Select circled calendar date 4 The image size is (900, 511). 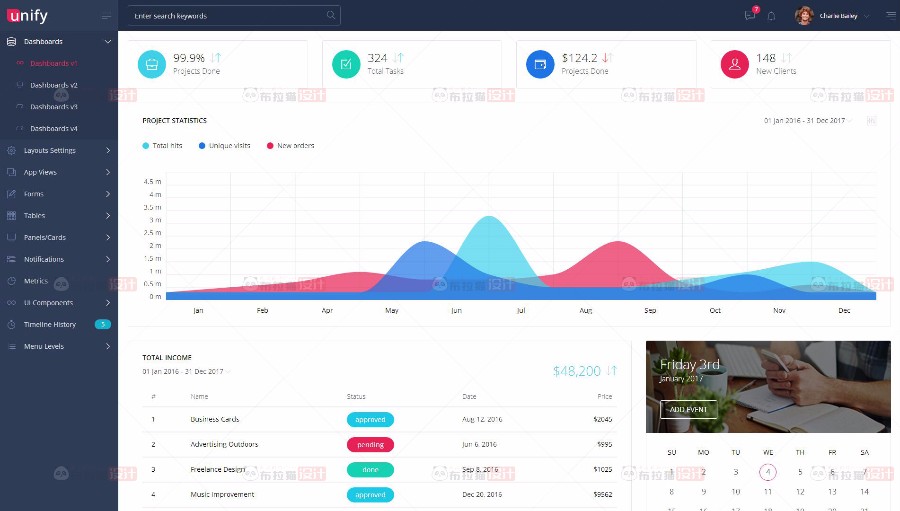[768, 472]
